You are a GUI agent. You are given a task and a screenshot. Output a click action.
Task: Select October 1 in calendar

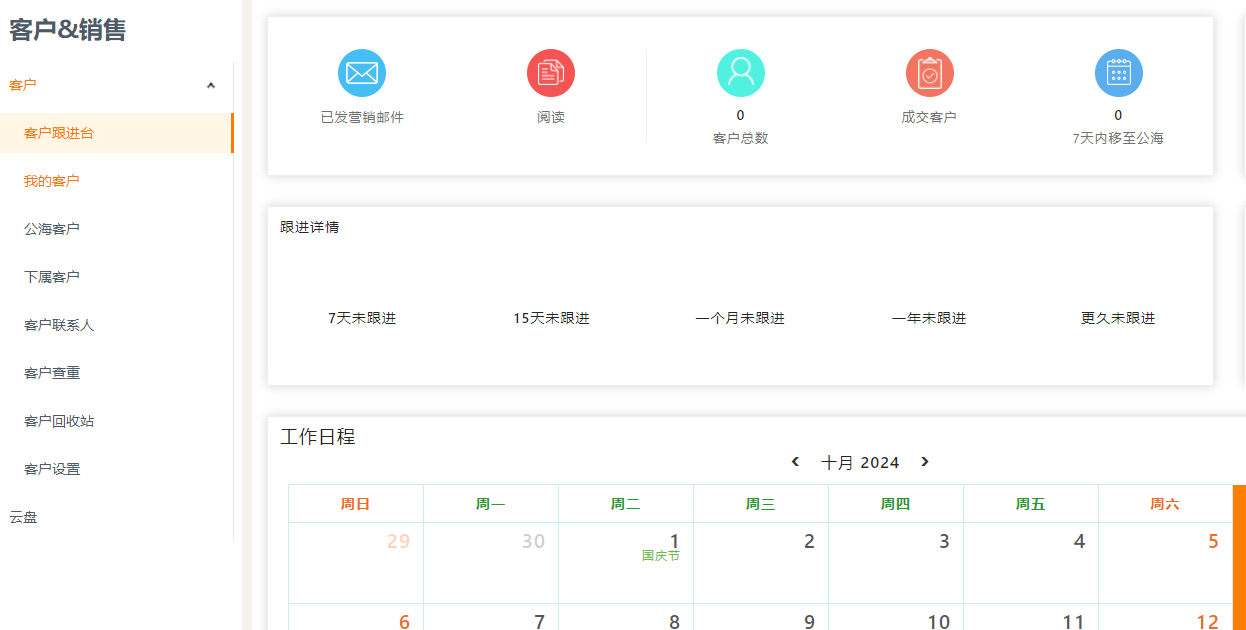626,563
